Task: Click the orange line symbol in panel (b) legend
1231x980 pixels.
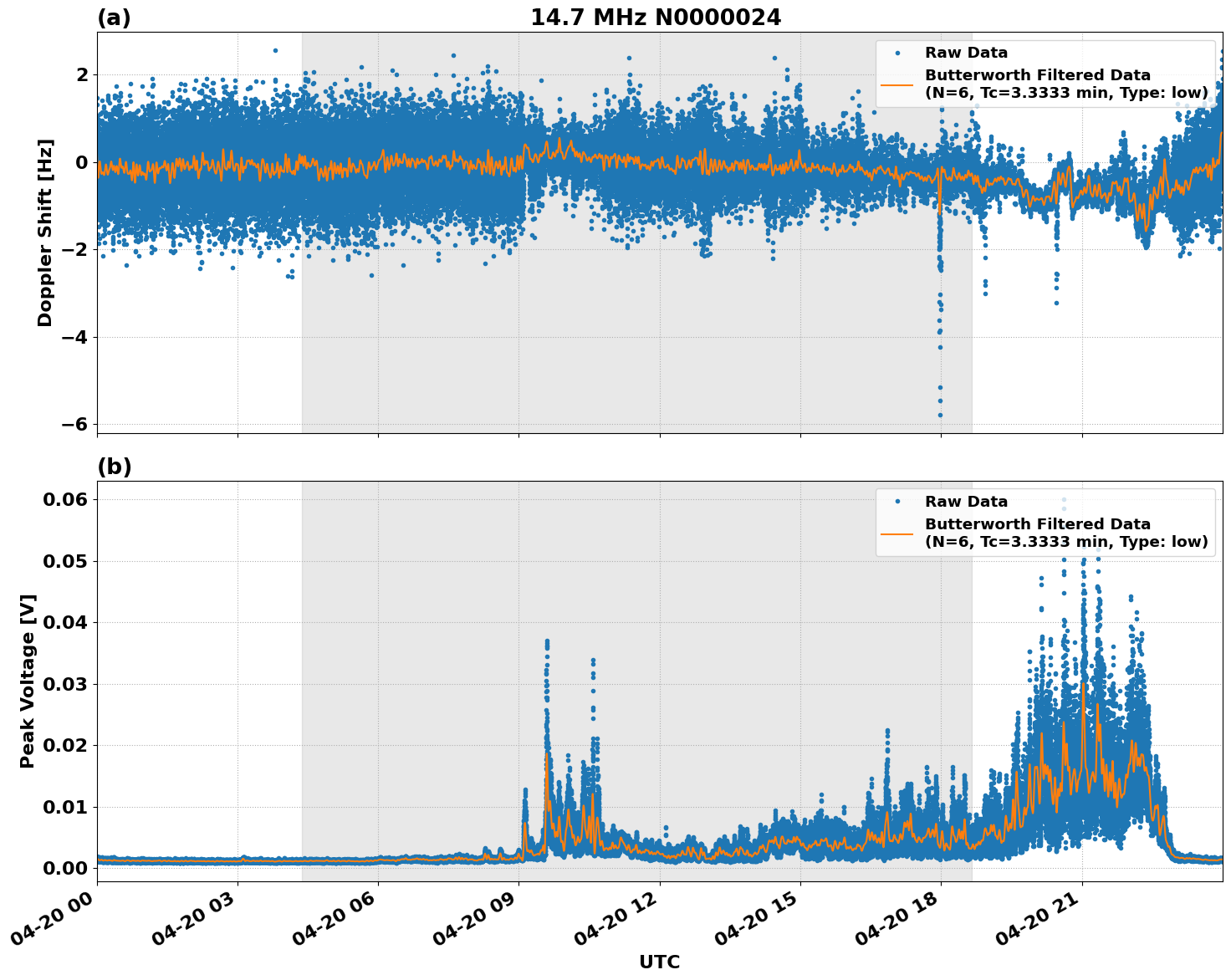Action: click(x=899, y=533)
